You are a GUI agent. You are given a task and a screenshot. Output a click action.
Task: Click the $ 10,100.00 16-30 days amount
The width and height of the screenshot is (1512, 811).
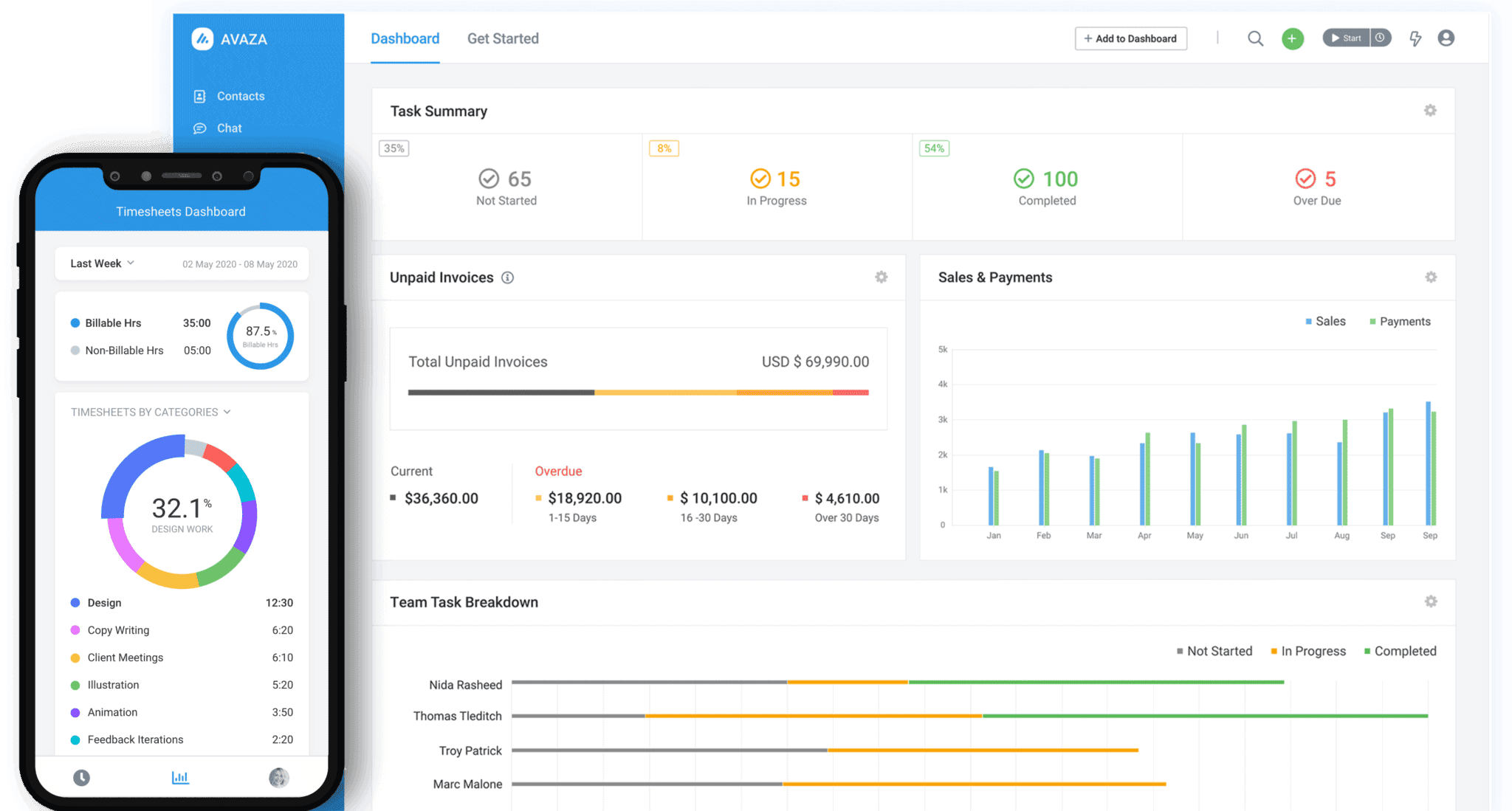pyautogui.click(x=718, y=498)
